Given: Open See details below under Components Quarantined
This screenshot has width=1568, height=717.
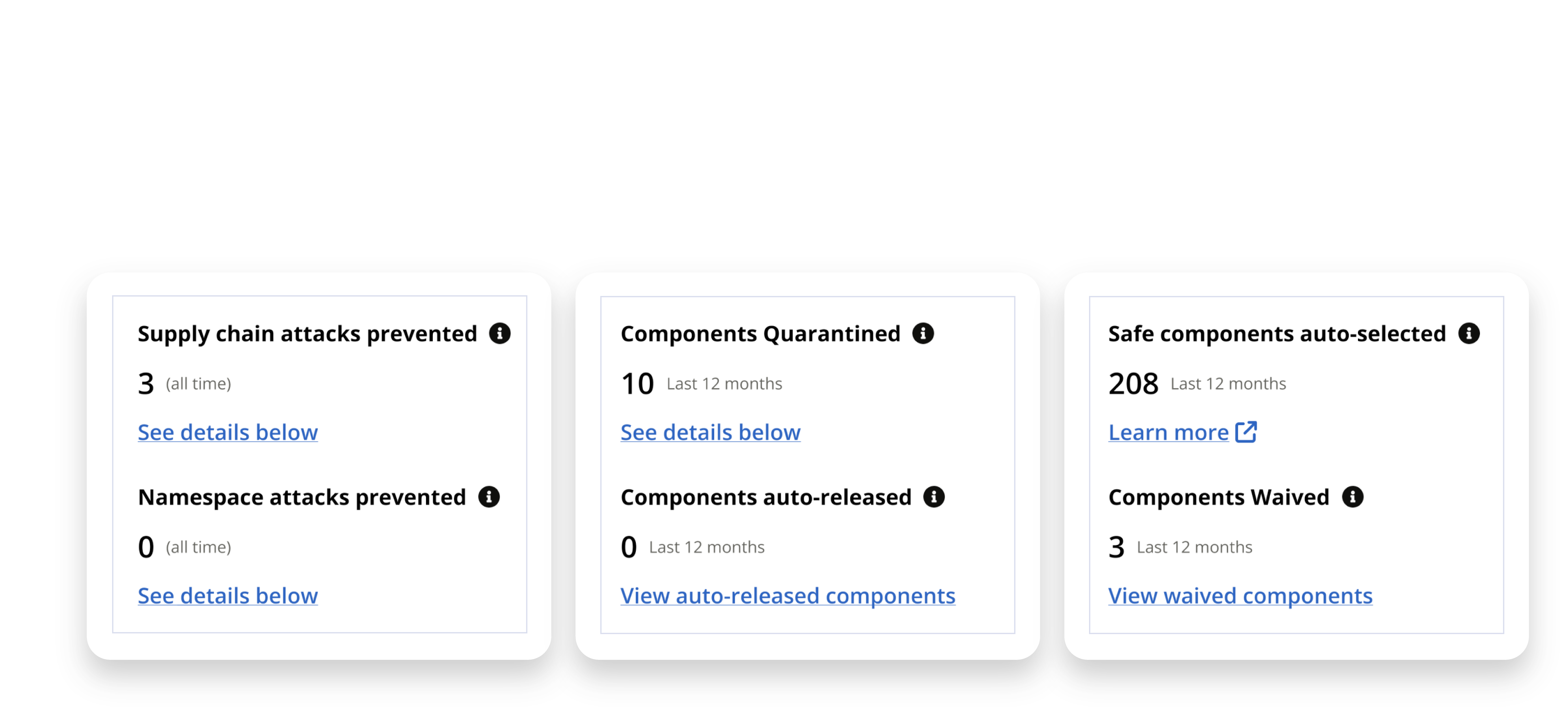Looking at the screenshot, I should [710, 432].
